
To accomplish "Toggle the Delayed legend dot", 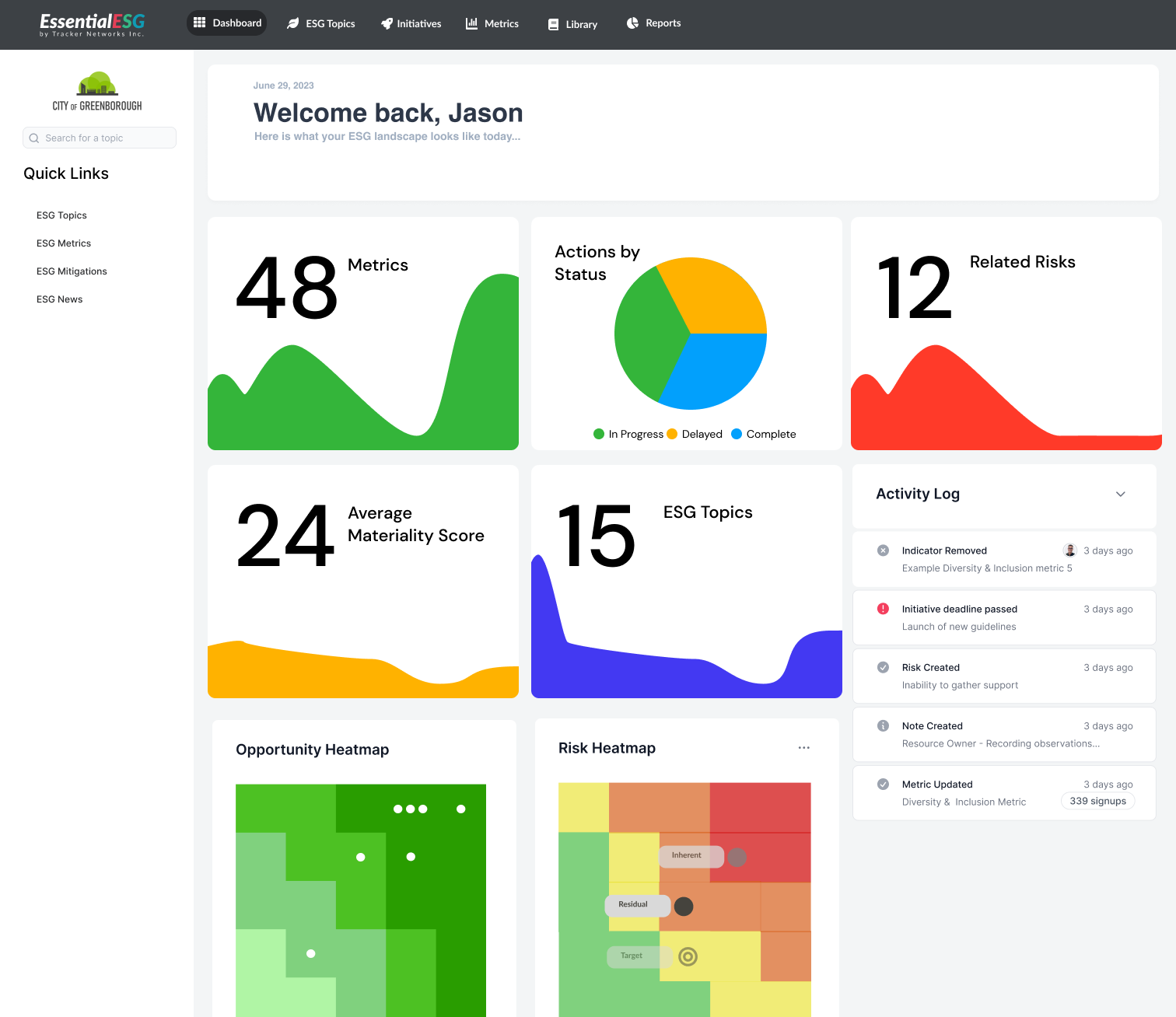I will [670, 434].
